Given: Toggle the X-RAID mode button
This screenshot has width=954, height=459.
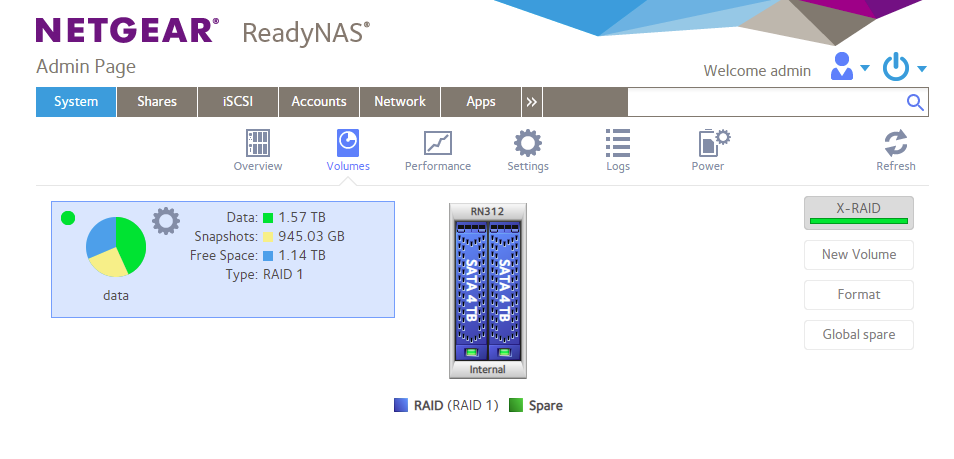Looking at the screenshot, I should point(859,212).
